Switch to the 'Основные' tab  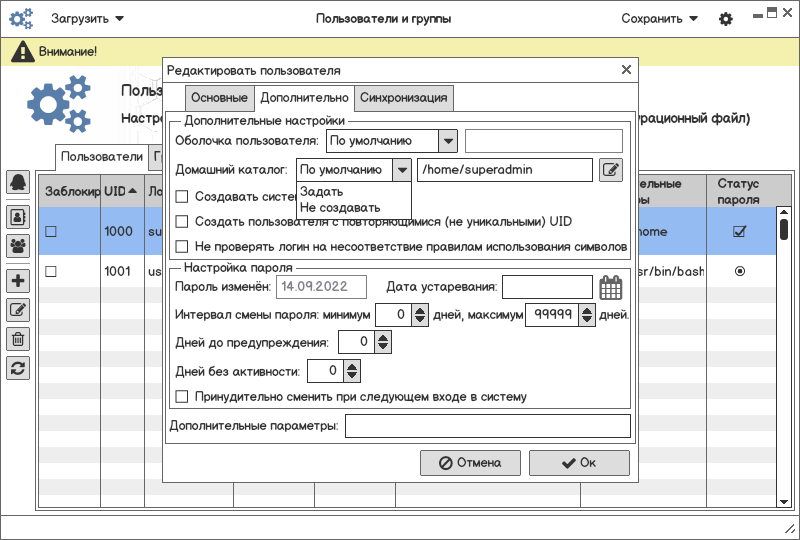[219, 98]
